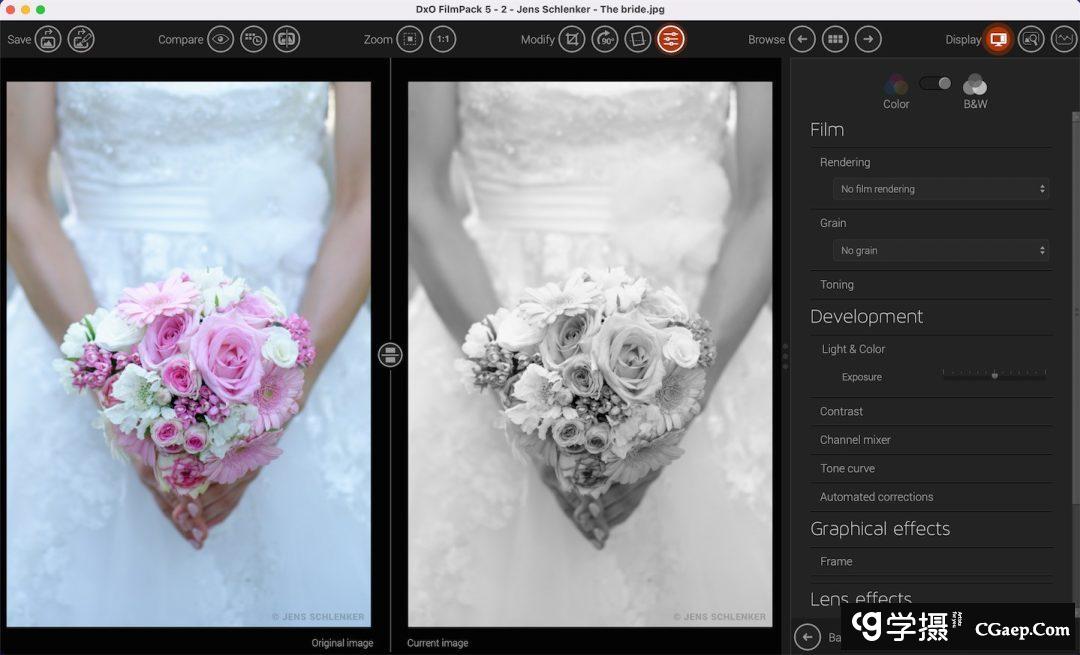Zoom to 1:1 view
The width and height of the screenshot is (1080, 655).
(443, 40)
